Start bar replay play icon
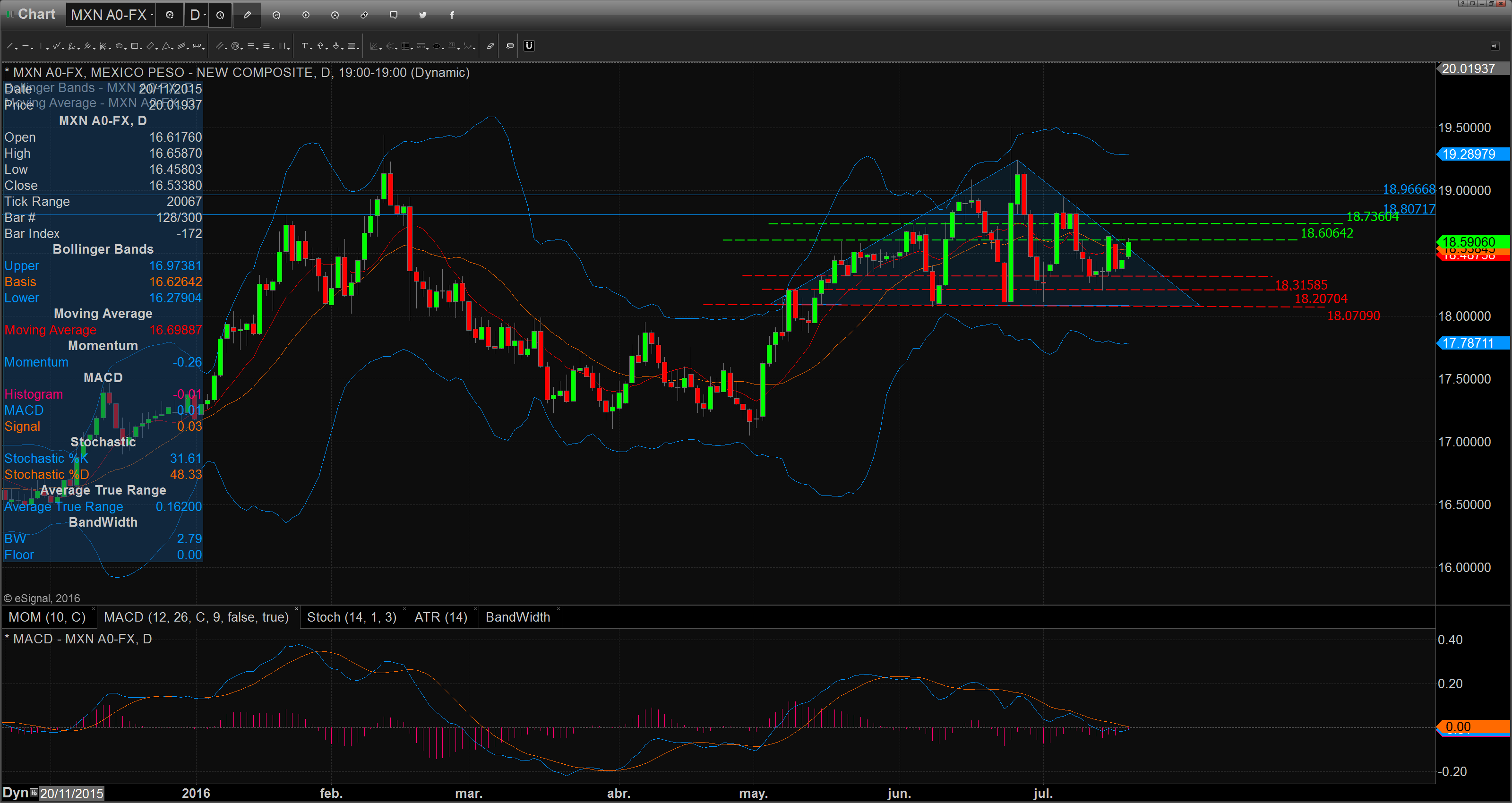The height and width of the screenshot is (803, 1512). pos(306,15)
